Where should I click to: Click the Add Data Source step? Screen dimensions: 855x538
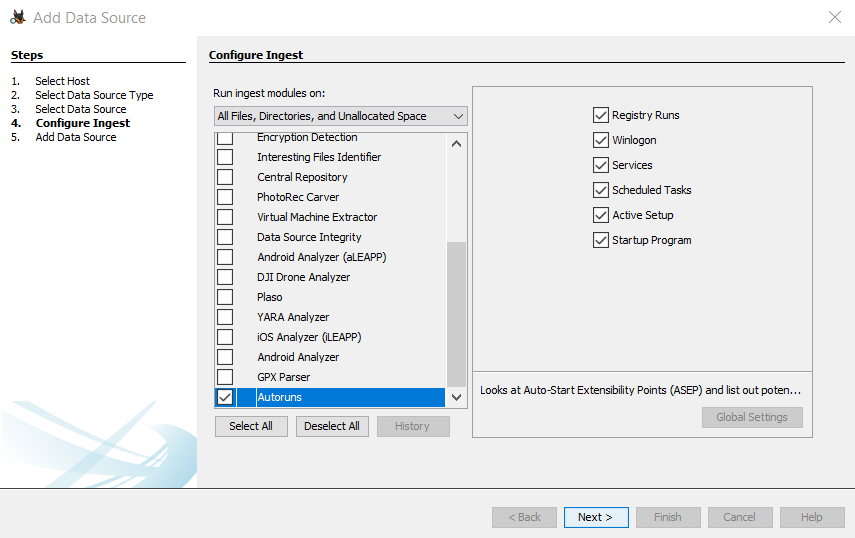click(x=76, y=137)
